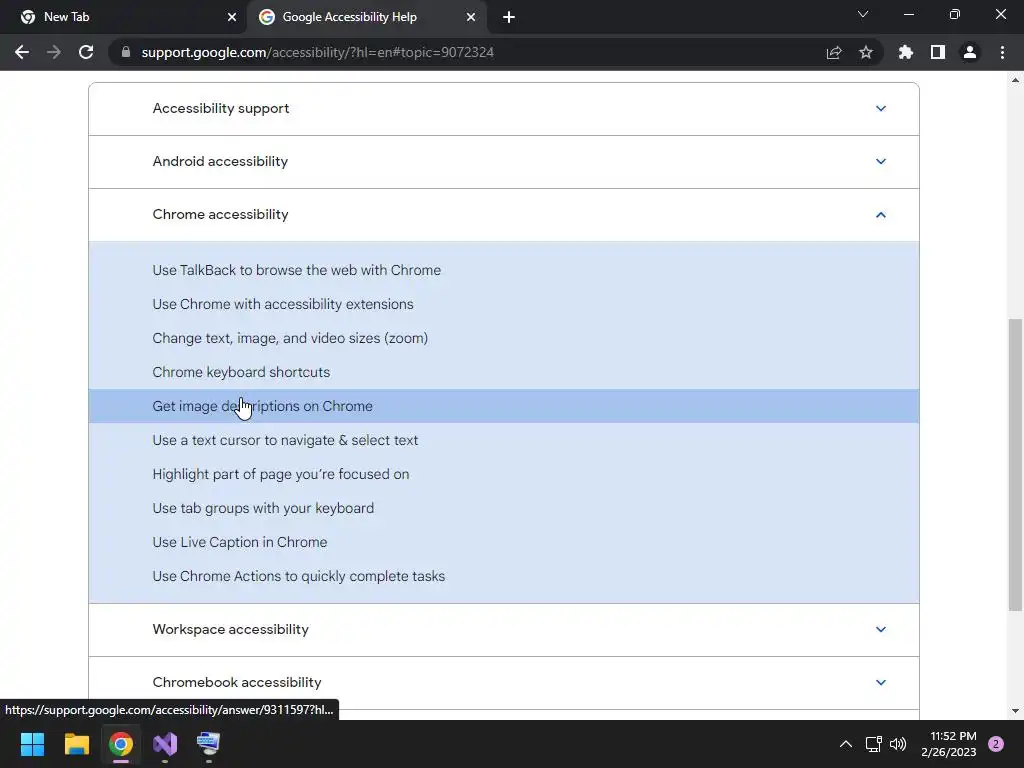Expand Workspace accessibility section
This screenshot has width=1024, height=768.
(504, 630)
